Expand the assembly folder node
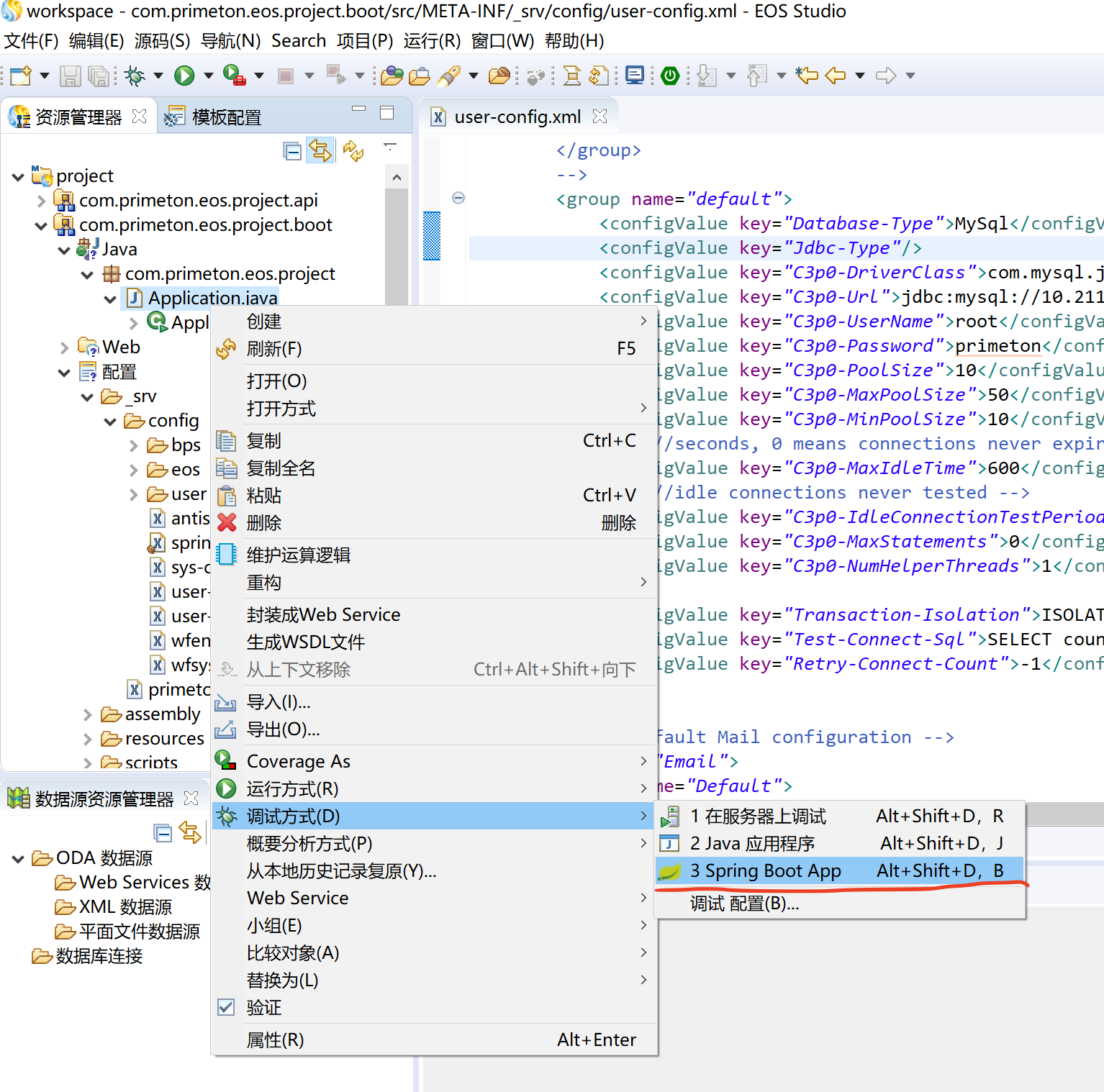The height and width of the screenshot is (1092, 1104). (x=87, y=714)
